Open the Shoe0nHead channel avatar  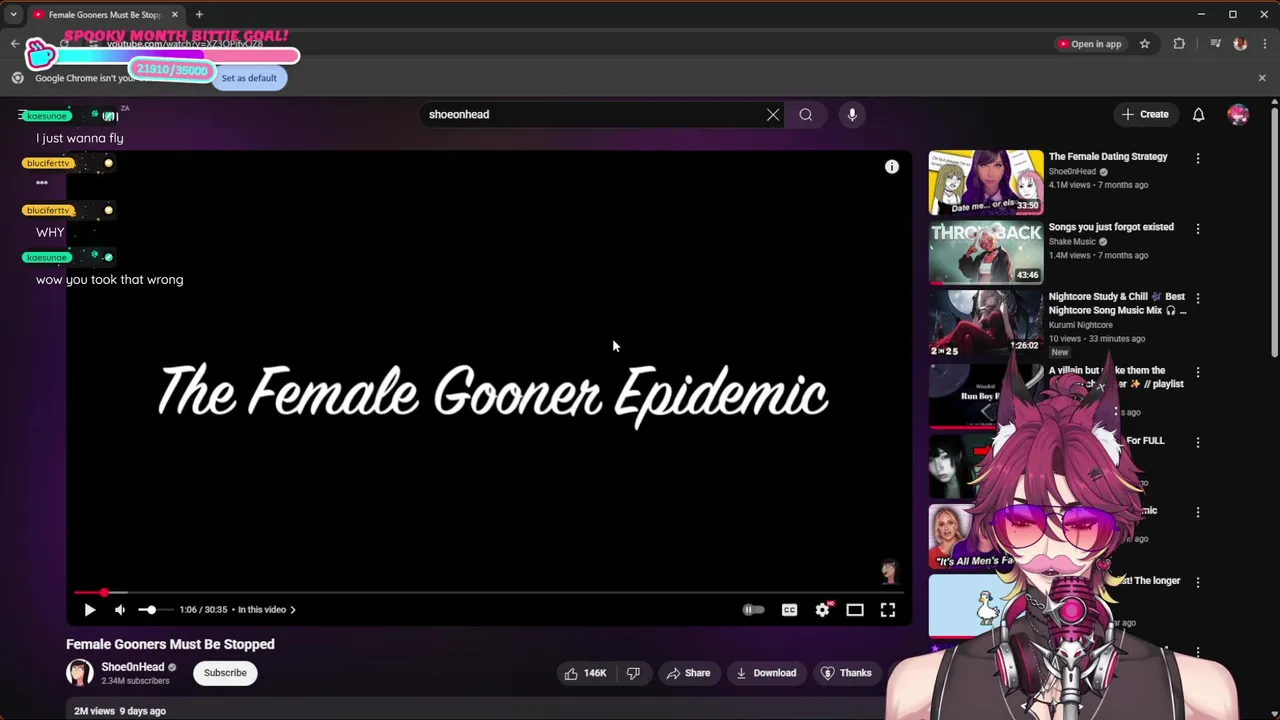[x=80, y=673]
